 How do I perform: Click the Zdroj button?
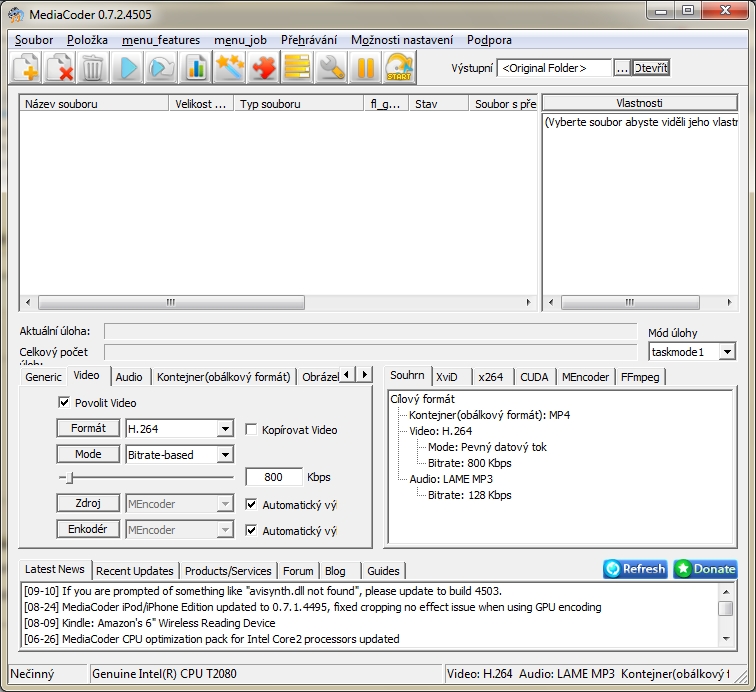[88, 503]
